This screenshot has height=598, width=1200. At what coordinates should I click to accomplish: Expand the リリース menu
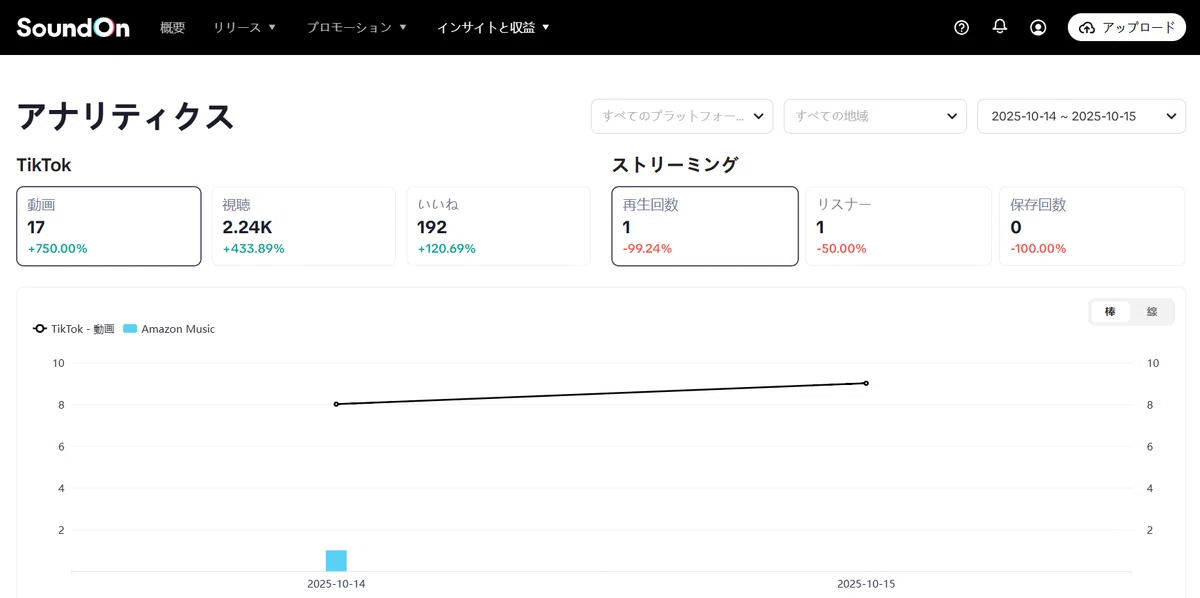(x=244, y=28)
